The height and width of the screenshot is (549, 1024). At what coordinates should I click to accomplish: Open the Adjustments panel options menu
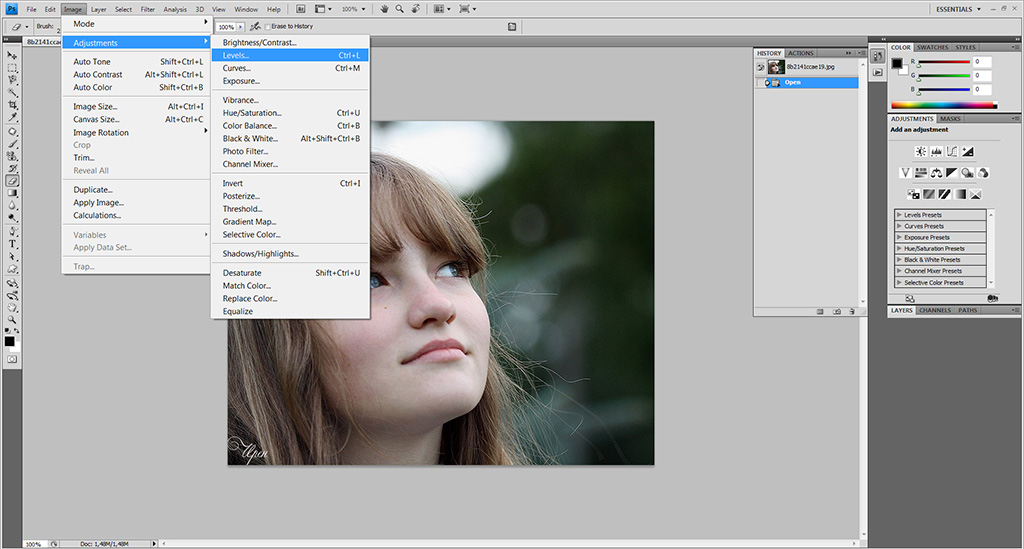point(1015,119)
